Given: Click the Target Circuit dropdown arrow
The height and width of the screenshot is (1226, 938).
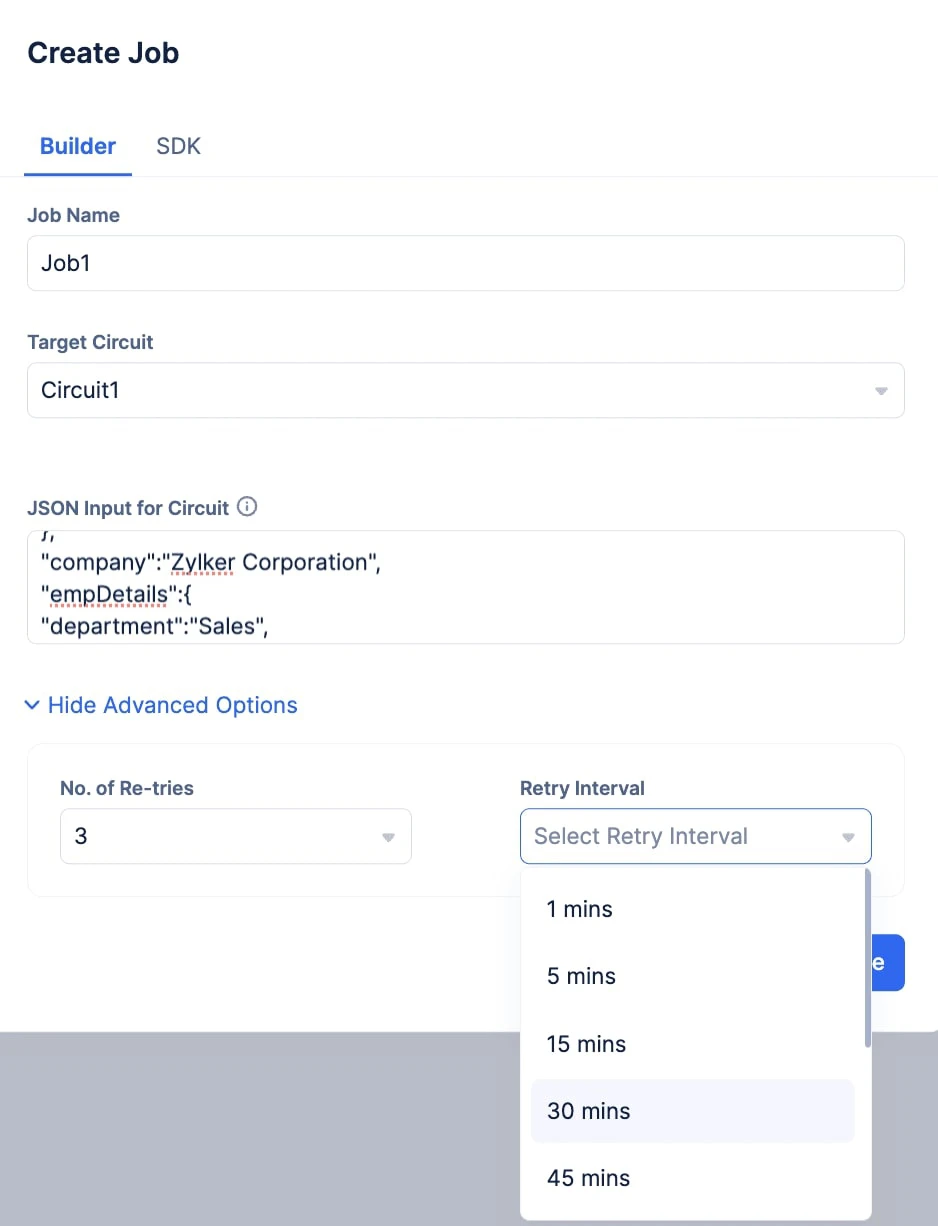Looking at the screenshot, I should pyautogui.click(x=881, y=391).
